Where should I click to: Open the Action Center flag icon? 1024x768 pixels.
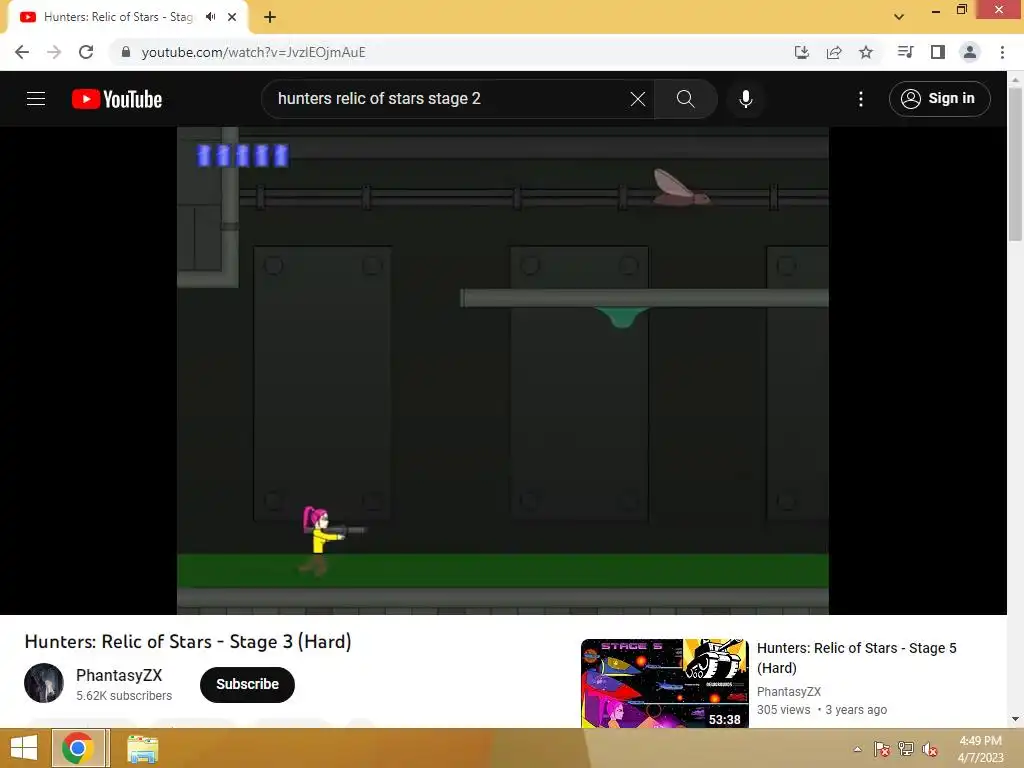(x=881, y=749)
